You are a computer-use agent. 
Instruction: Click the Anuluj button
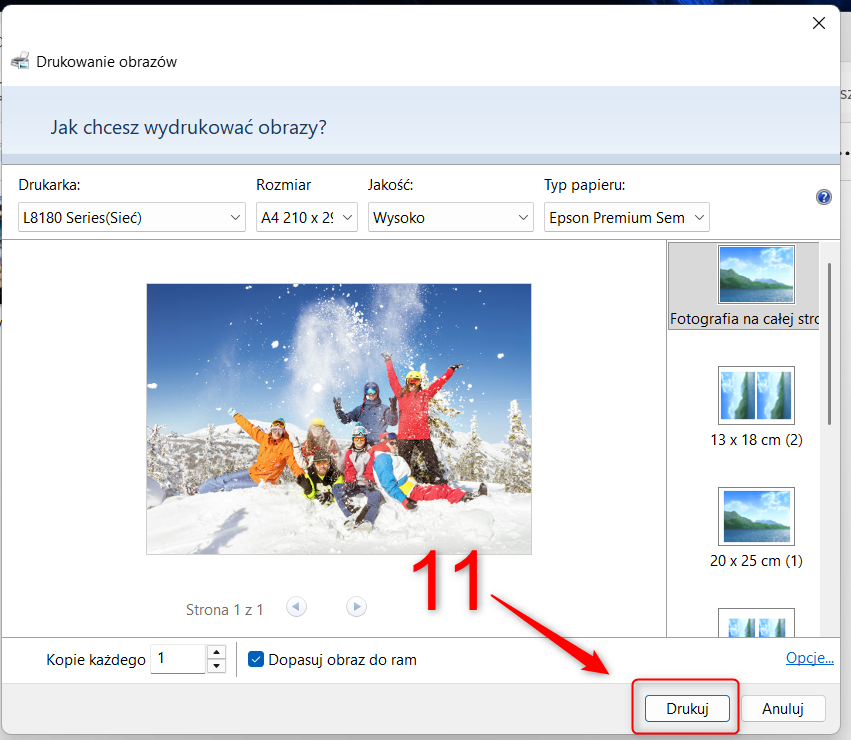point(783,709)
